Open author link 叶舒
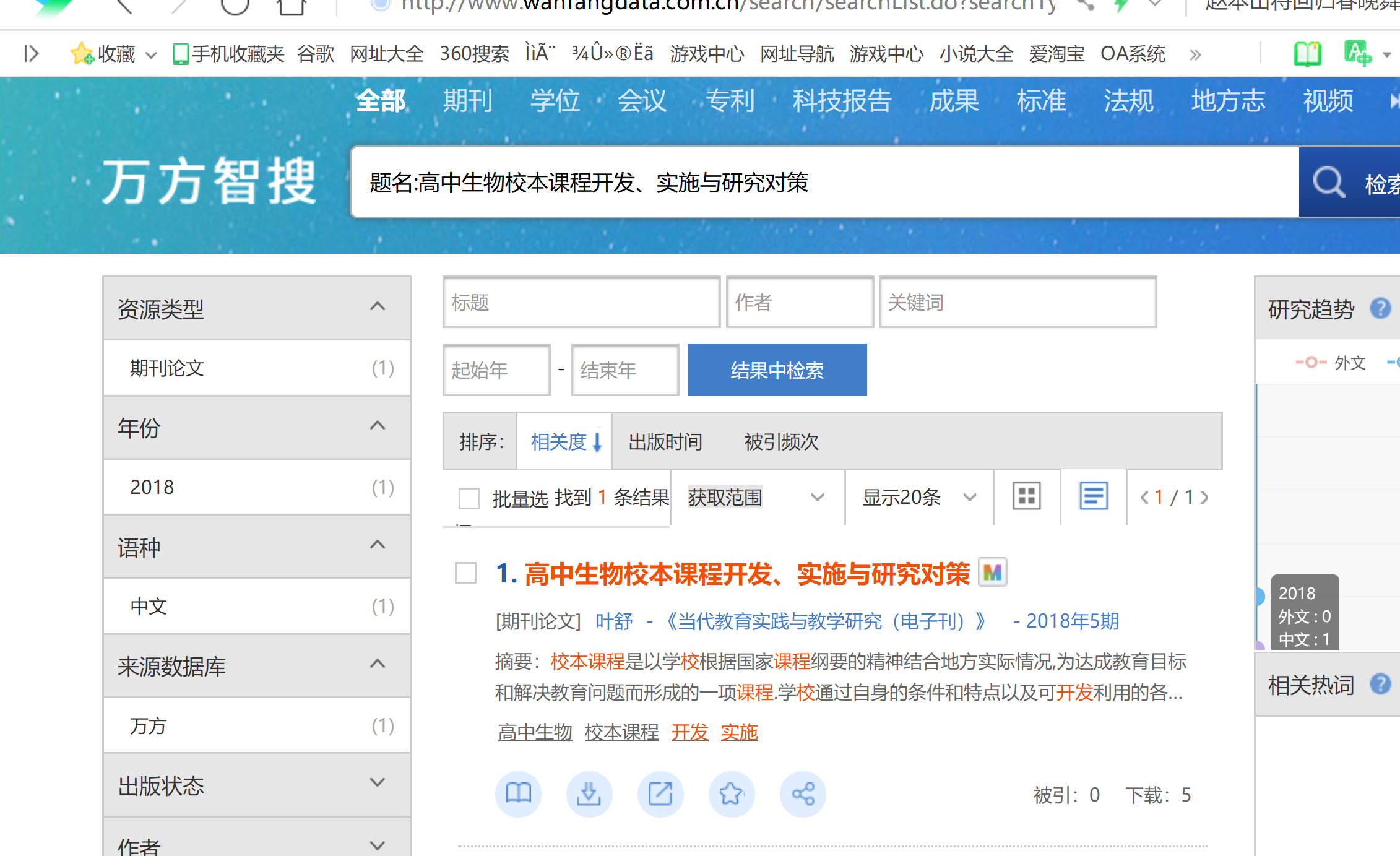Image resolution: width=1400 pixels, height=856 pixels. click(x=614, y=621)
